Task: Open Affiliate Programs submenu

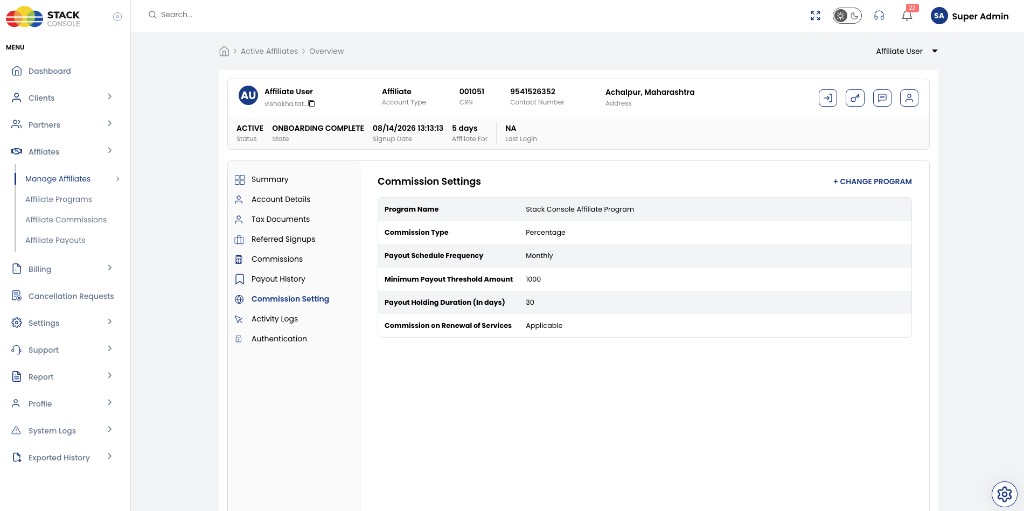Action: coord(59,199)
